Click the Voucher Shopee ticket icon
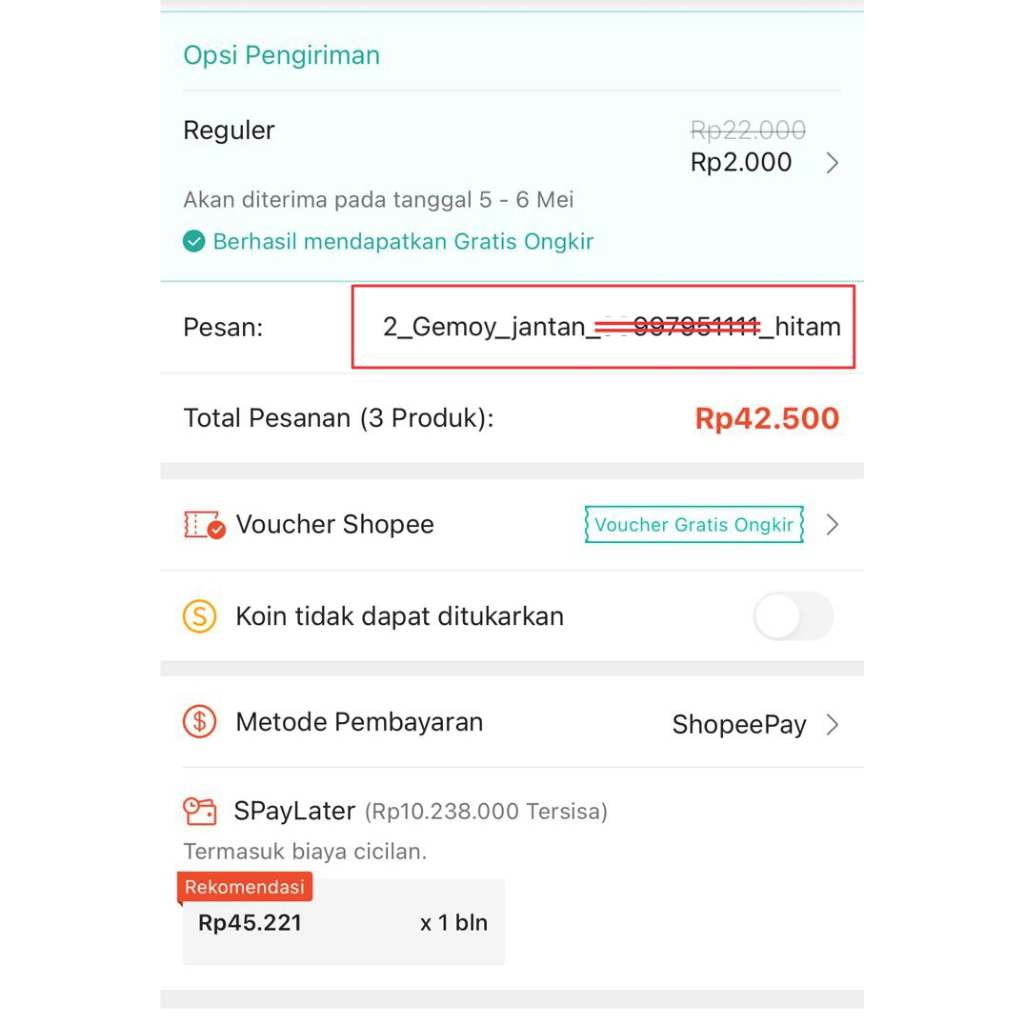This screenshot has height=1024, width=1024. coord(204,525)
